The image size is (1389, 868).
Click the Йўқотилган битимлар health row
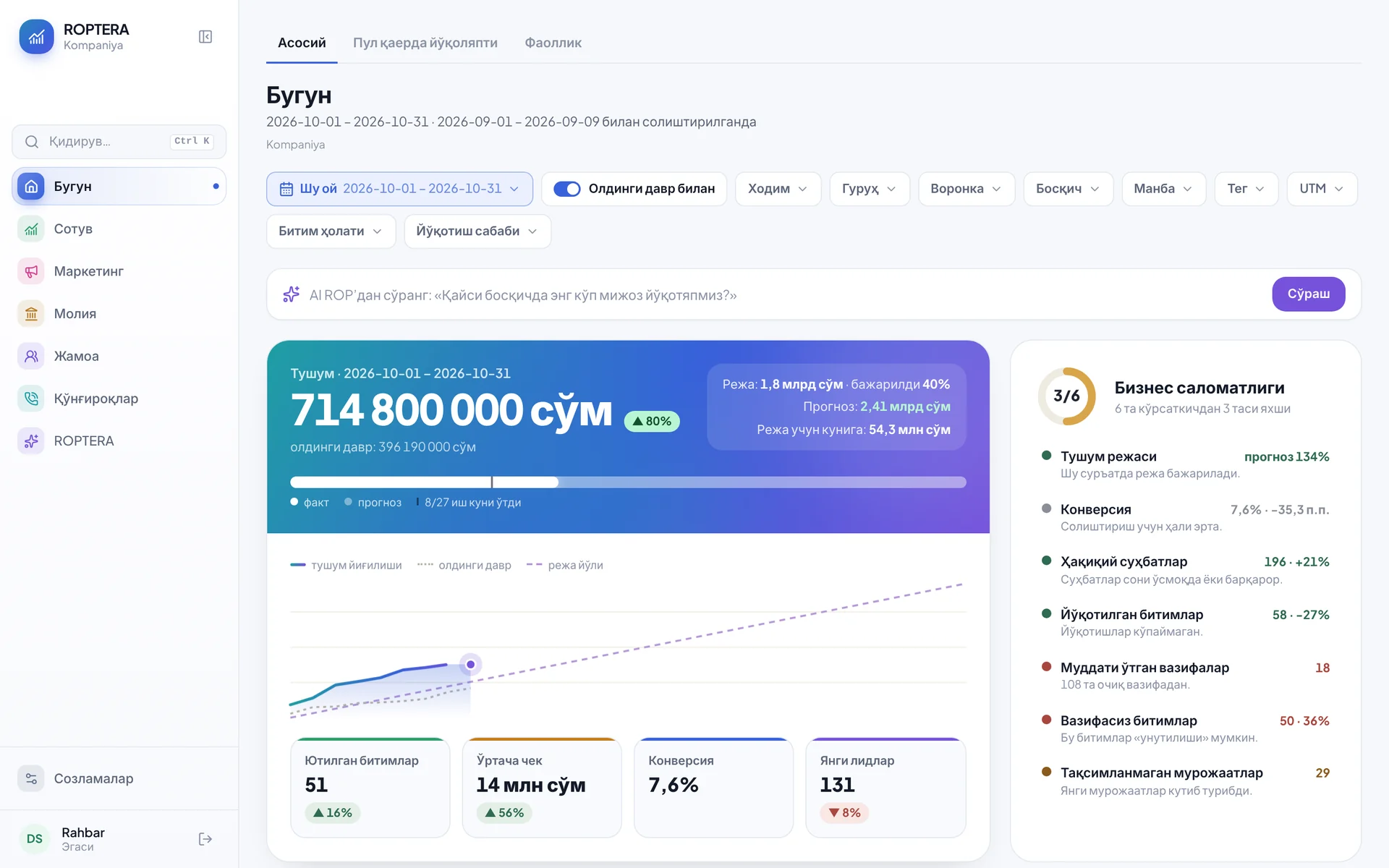pyautogui.click(x=1185, y=623)
